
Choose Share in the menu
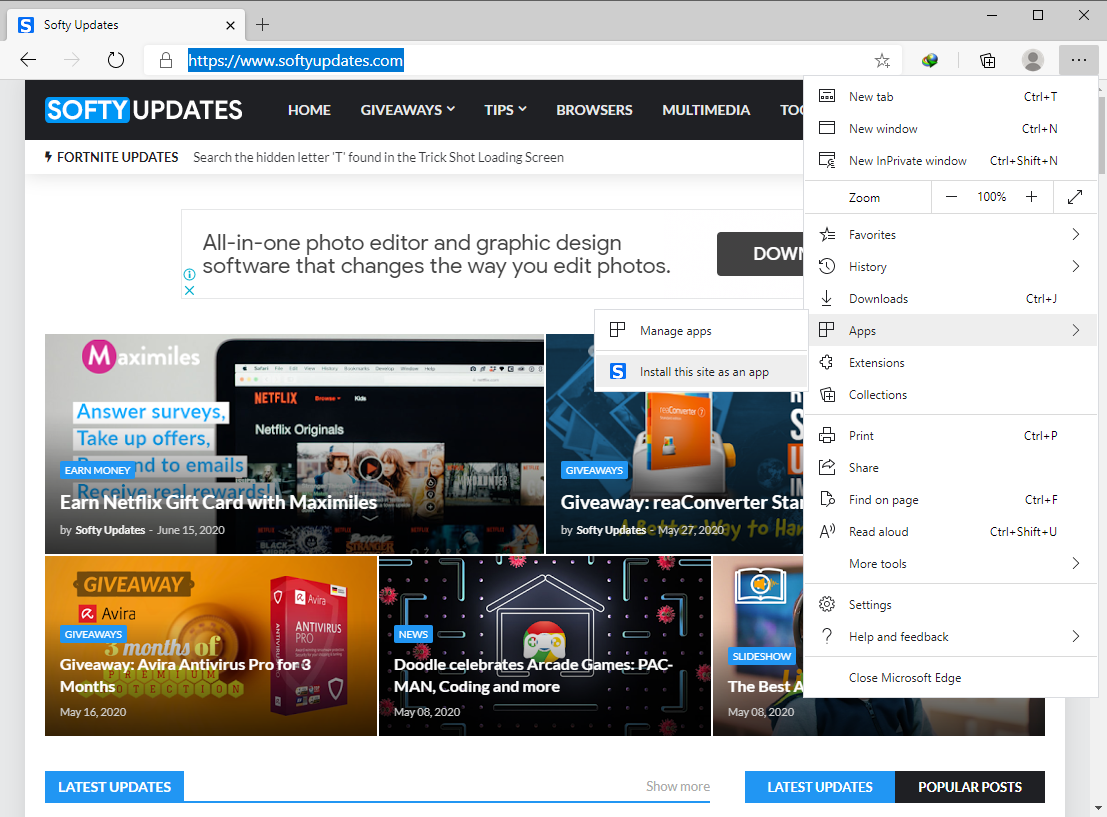pos(950,467)
